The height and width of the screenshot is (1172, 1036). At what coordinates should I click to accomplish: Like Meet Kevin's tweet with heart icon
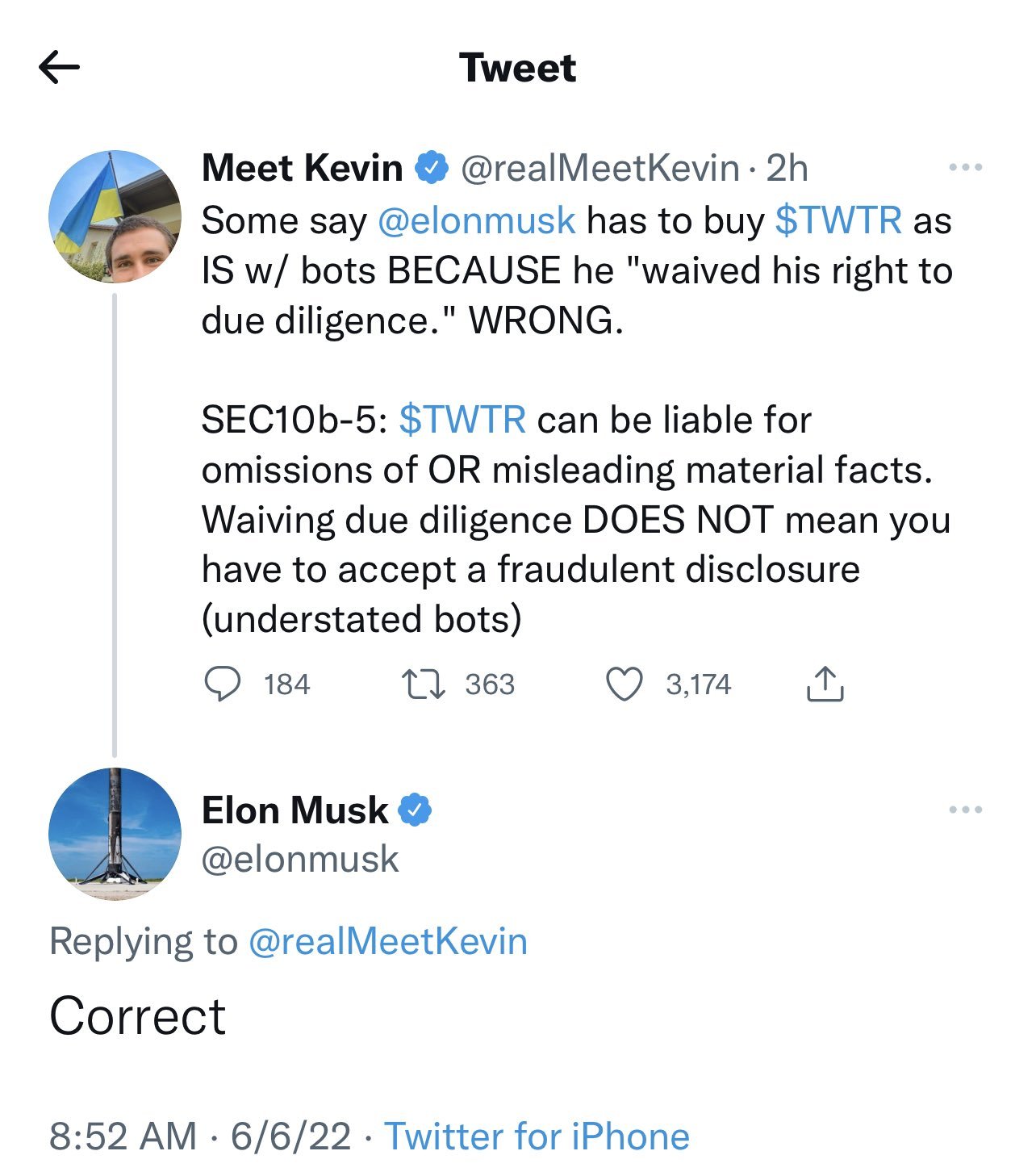[624, 684]
